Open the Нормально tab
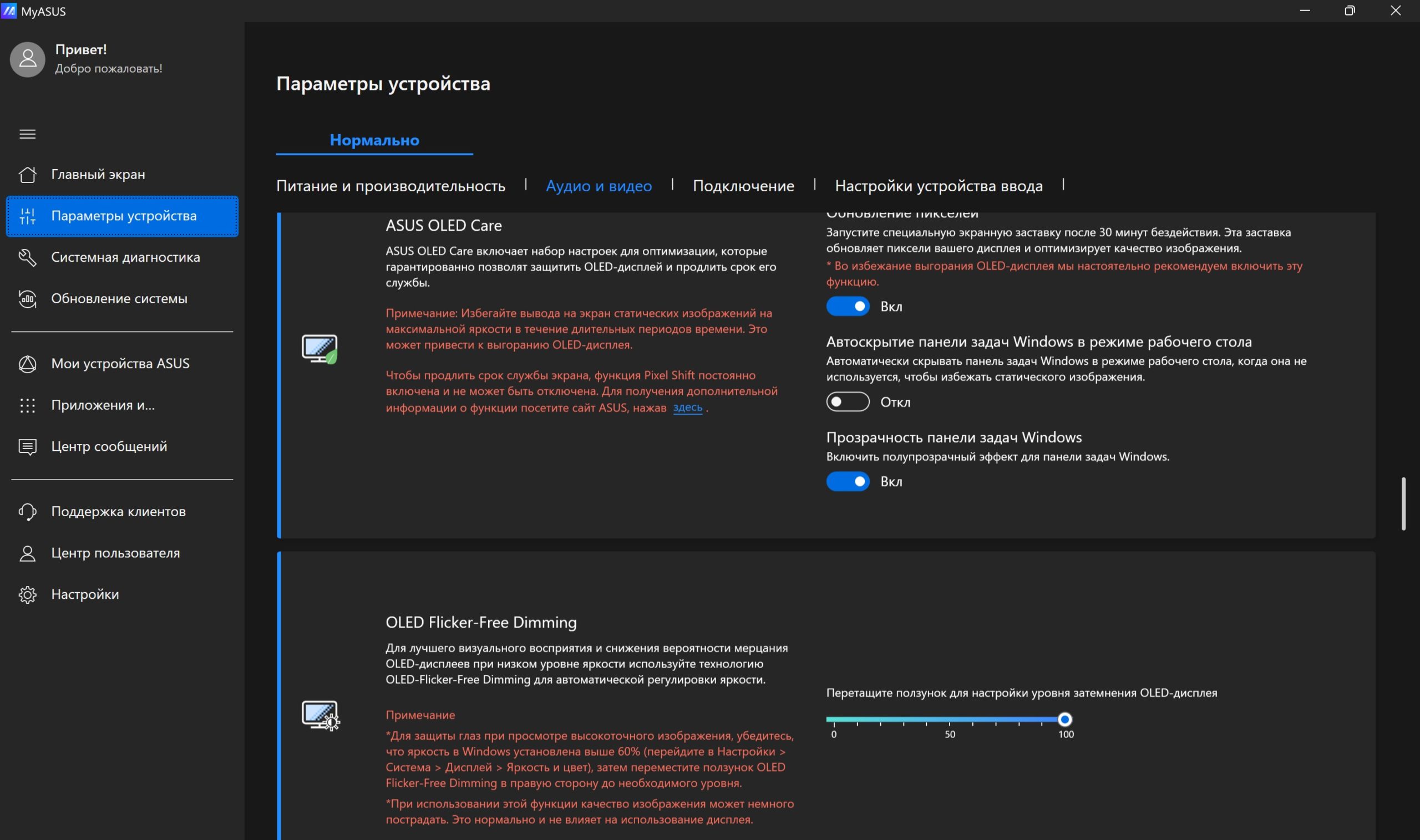 [x=374, y=140]
